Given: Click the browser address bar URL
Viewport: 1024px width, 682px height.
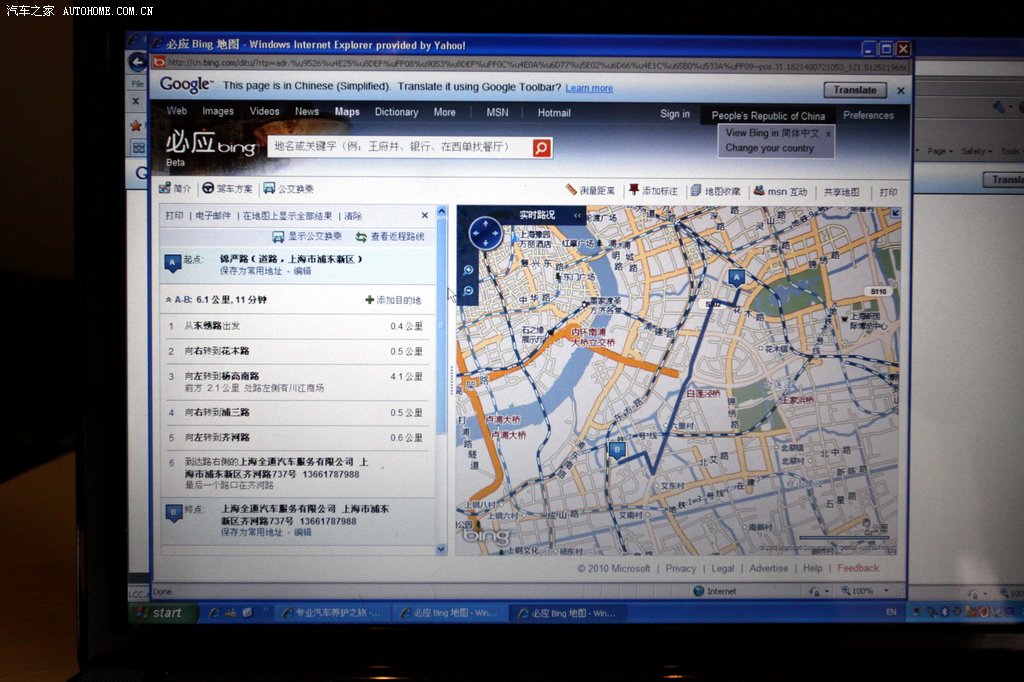Looking at the screenshot, I should (x=536, y=63).
